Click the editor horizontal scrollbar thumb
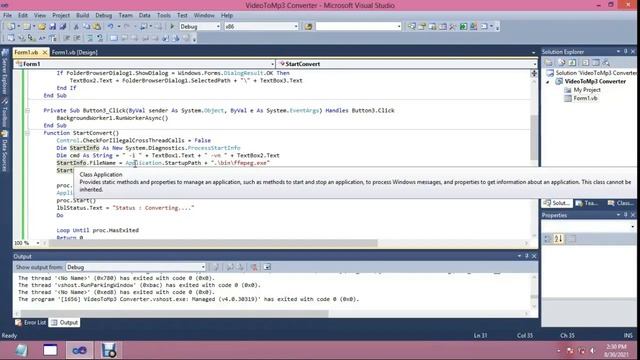This screenshot has height=360, width=640. coord(213,243)
